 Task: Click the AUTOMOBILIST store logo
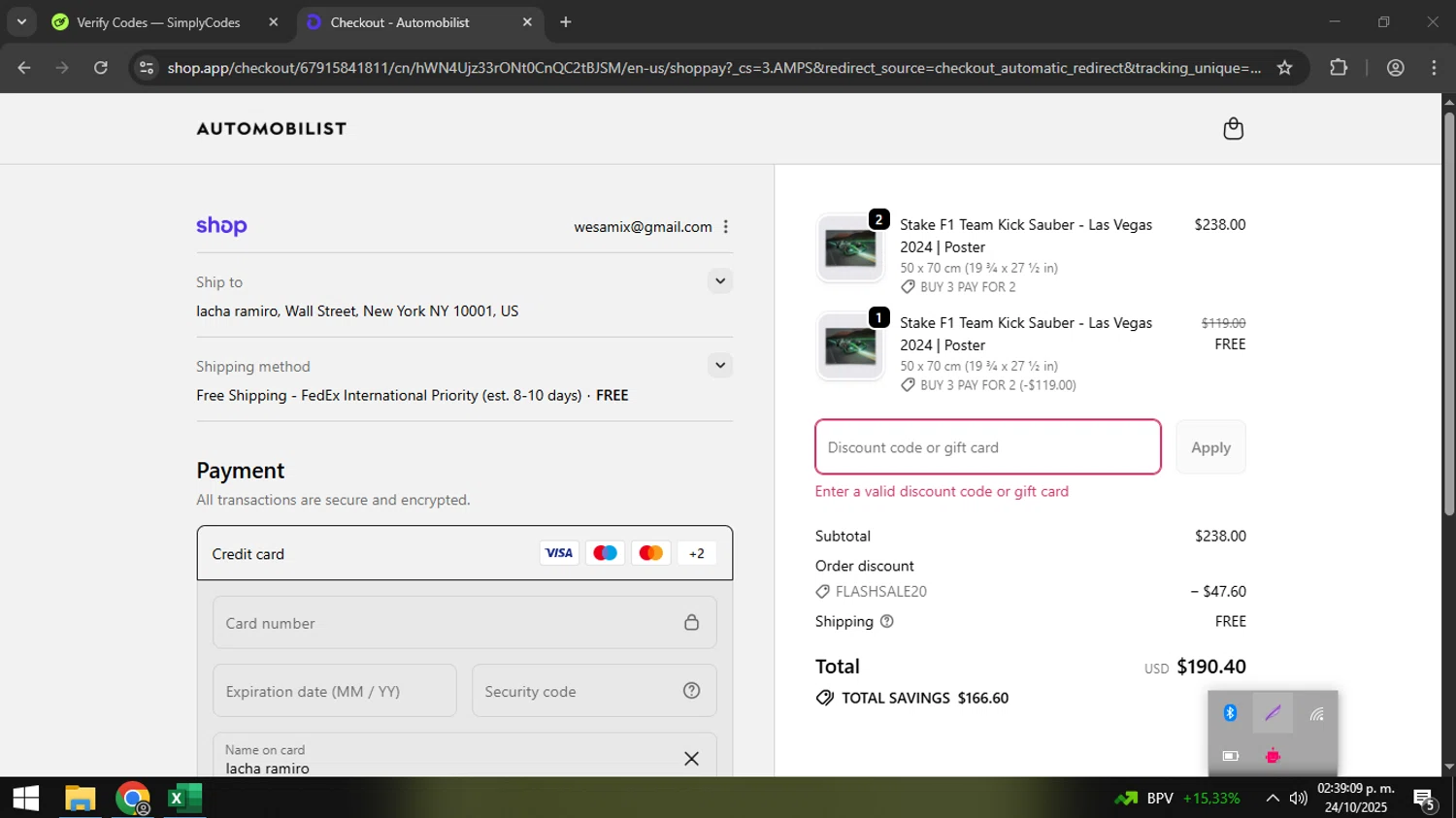point(272,128)
